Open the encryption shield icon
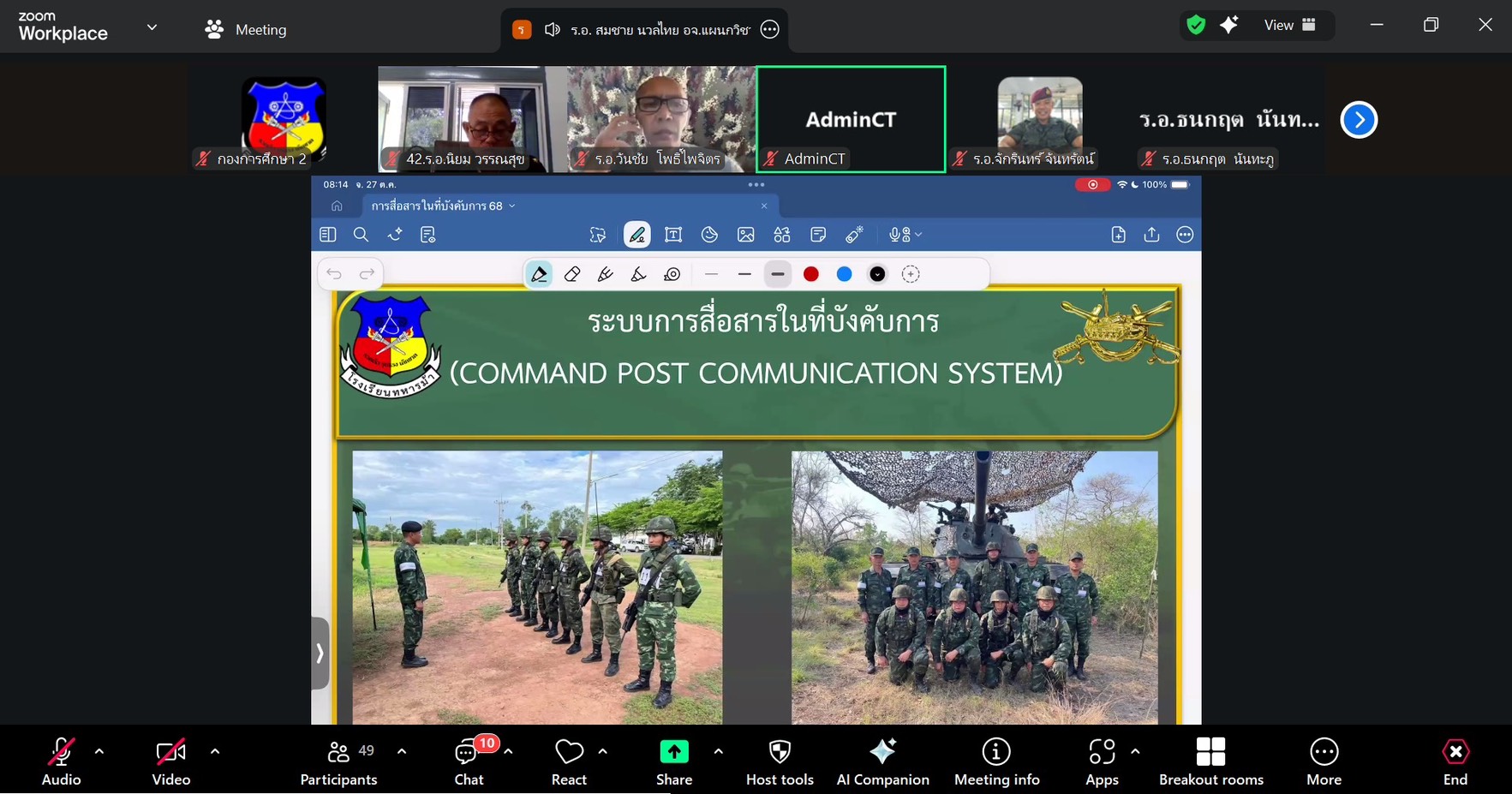This screenshot has width=1512, height=794. [x=1196, y=26]
